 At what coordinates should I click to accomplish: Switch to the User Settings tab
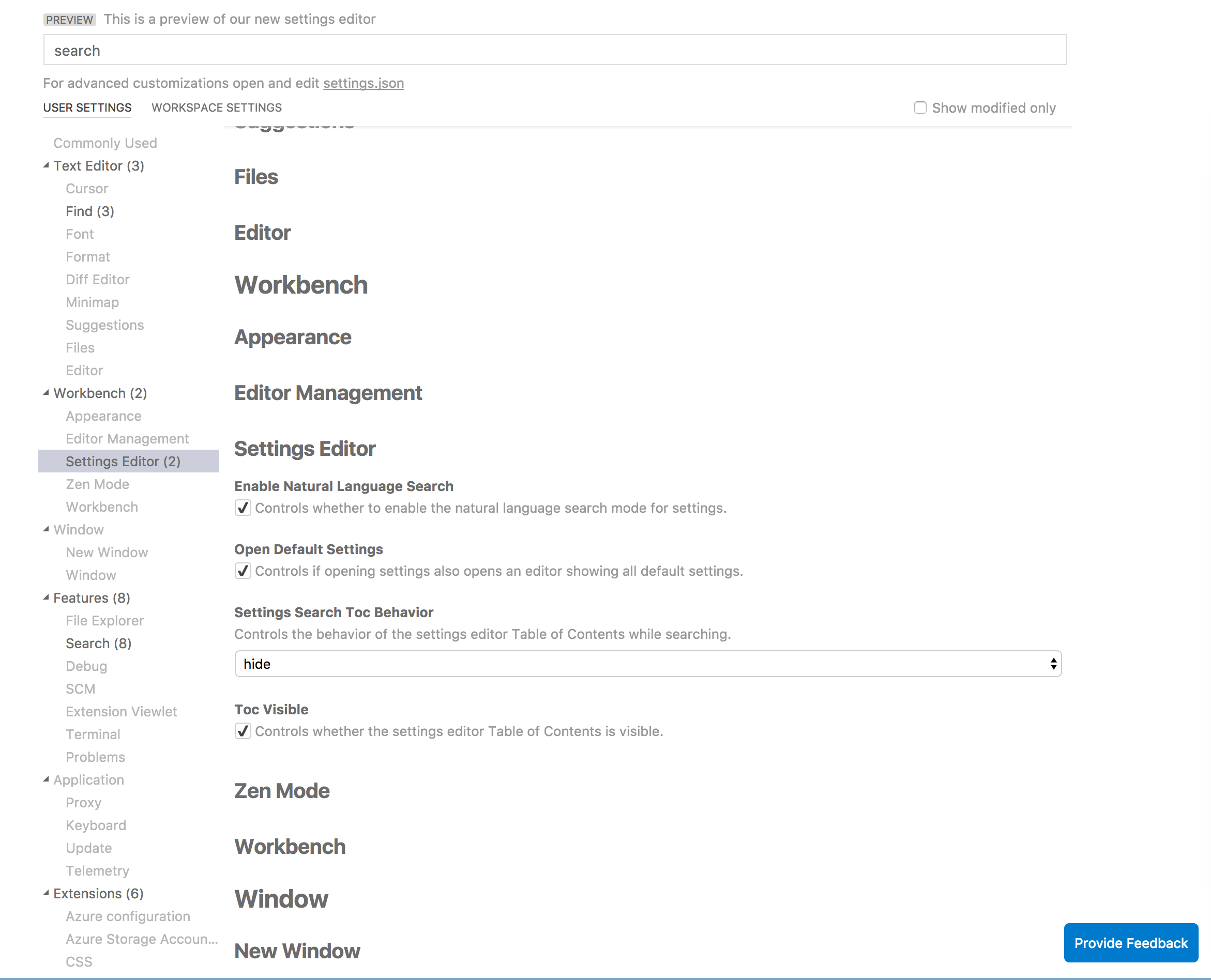tap(87, 108)
